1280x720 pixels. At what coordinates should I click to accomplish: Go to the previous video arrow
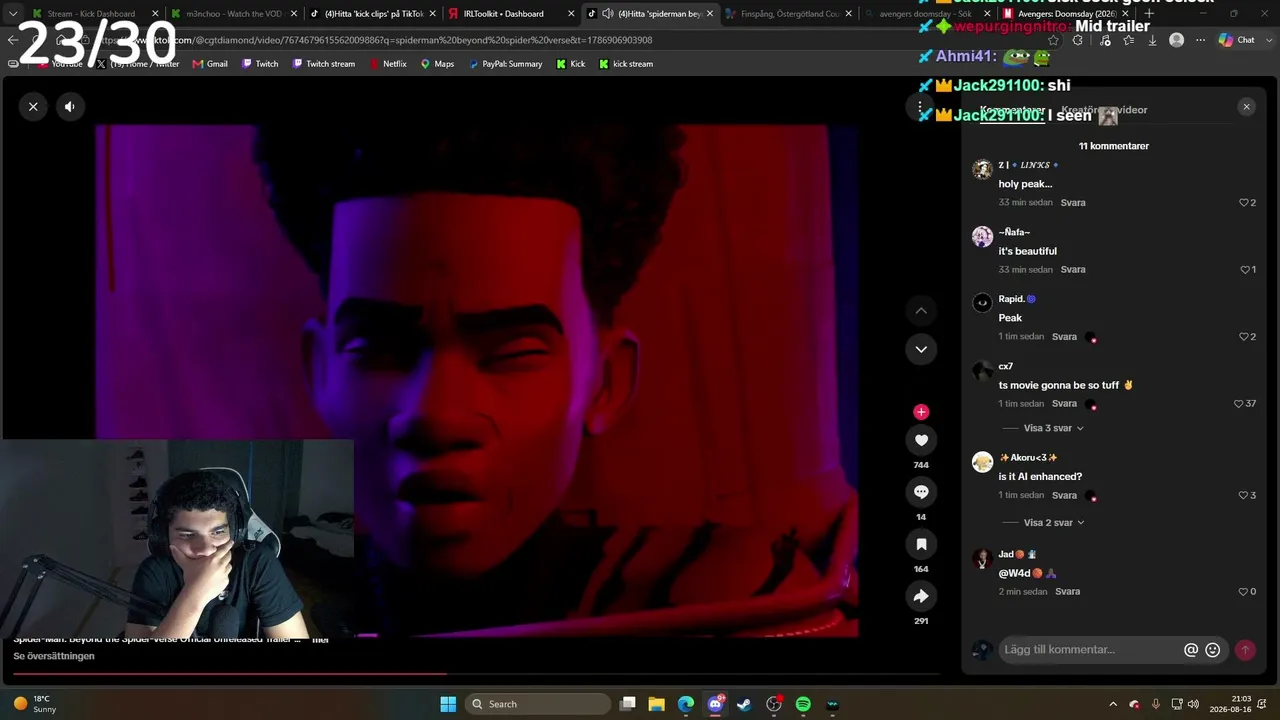pyautogui.click(x=921, y=311)
